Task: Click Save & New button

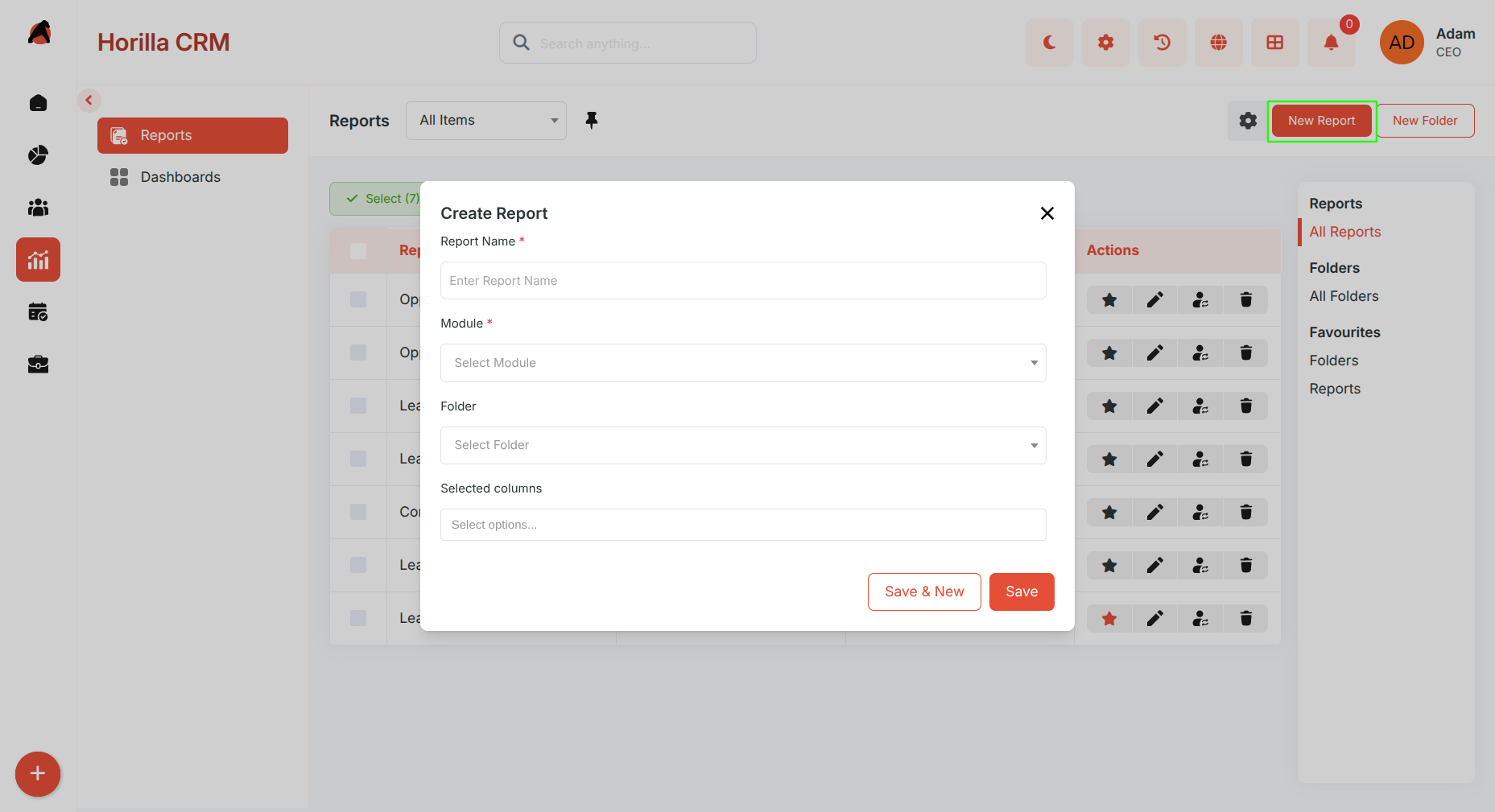Action: [924, 591]
